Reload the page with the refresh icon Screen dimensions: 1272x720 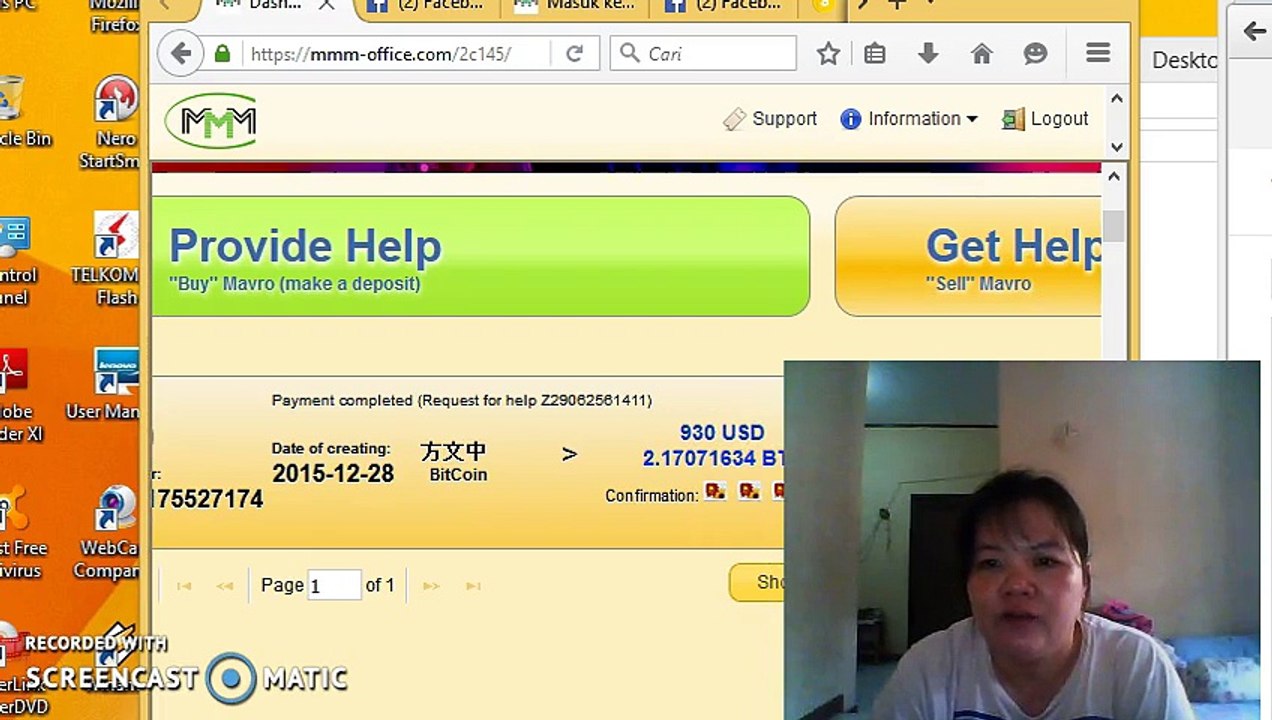coord(574,54)
